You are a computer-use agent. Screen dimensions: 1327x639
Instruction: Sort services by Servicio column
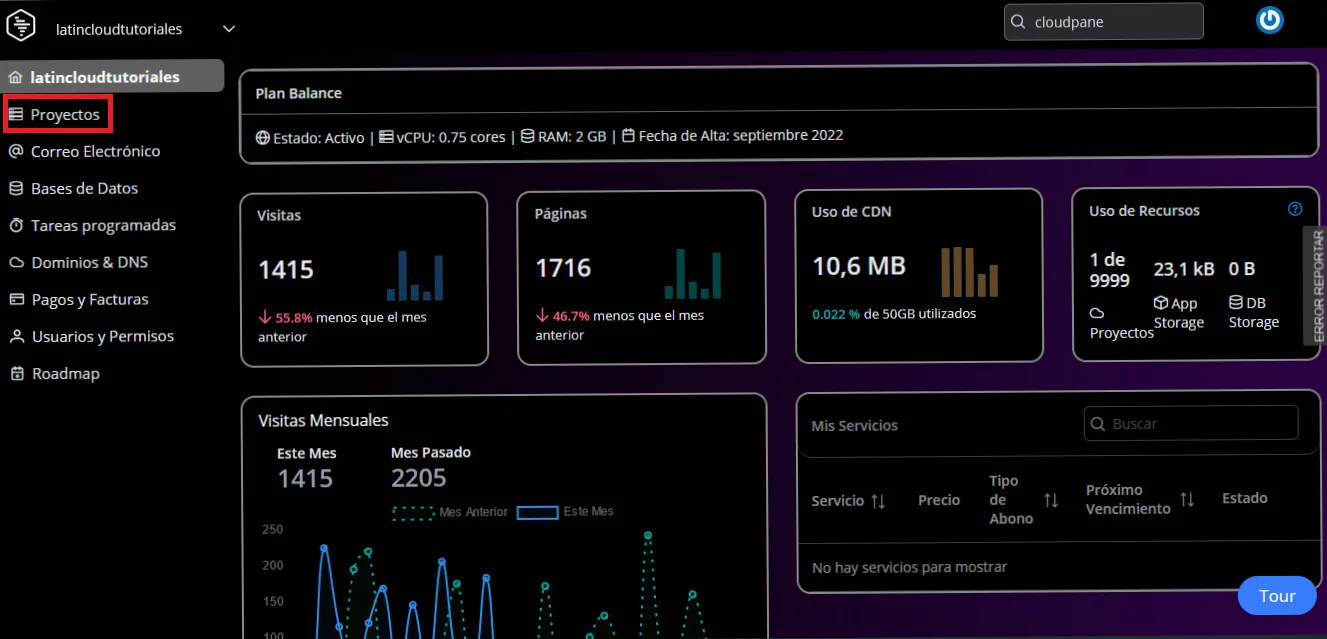click(x=878, y=501)
